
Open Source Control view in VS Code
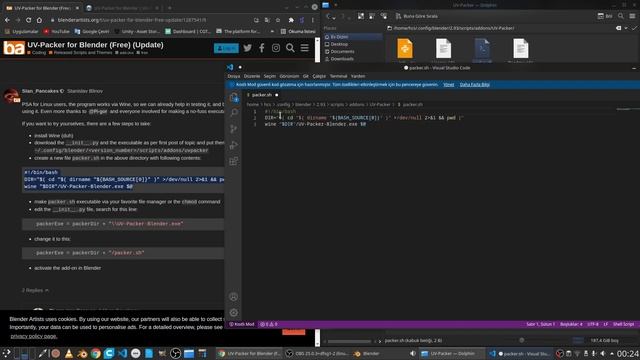point(233,129)
